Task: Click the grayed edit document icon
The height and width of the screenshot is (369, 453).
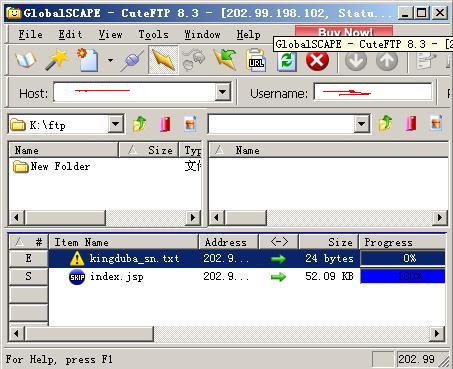Action: [426, 61]
